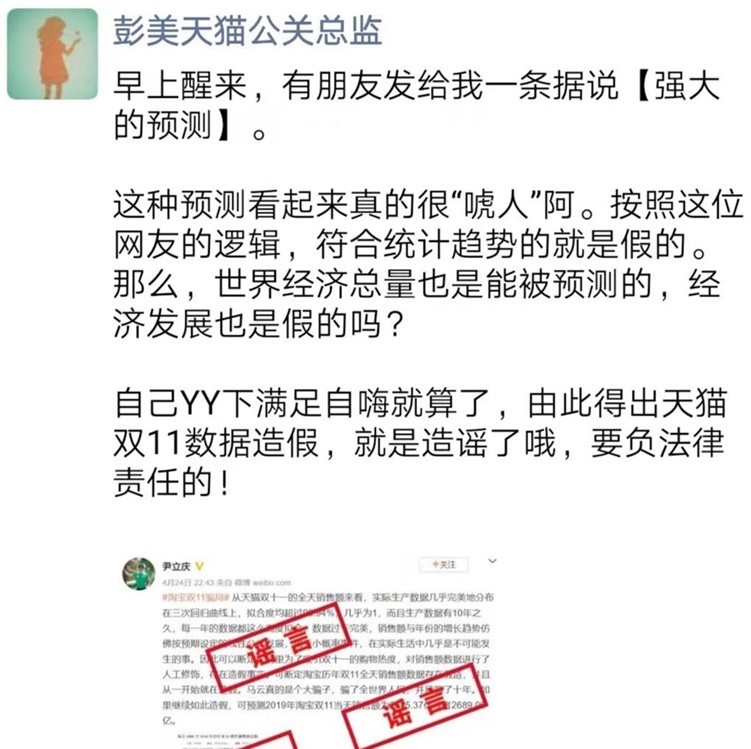Open 彭美天猫公关总监 profile name link
The width and height of the screenshot is (751, 749).
[247, 31]
